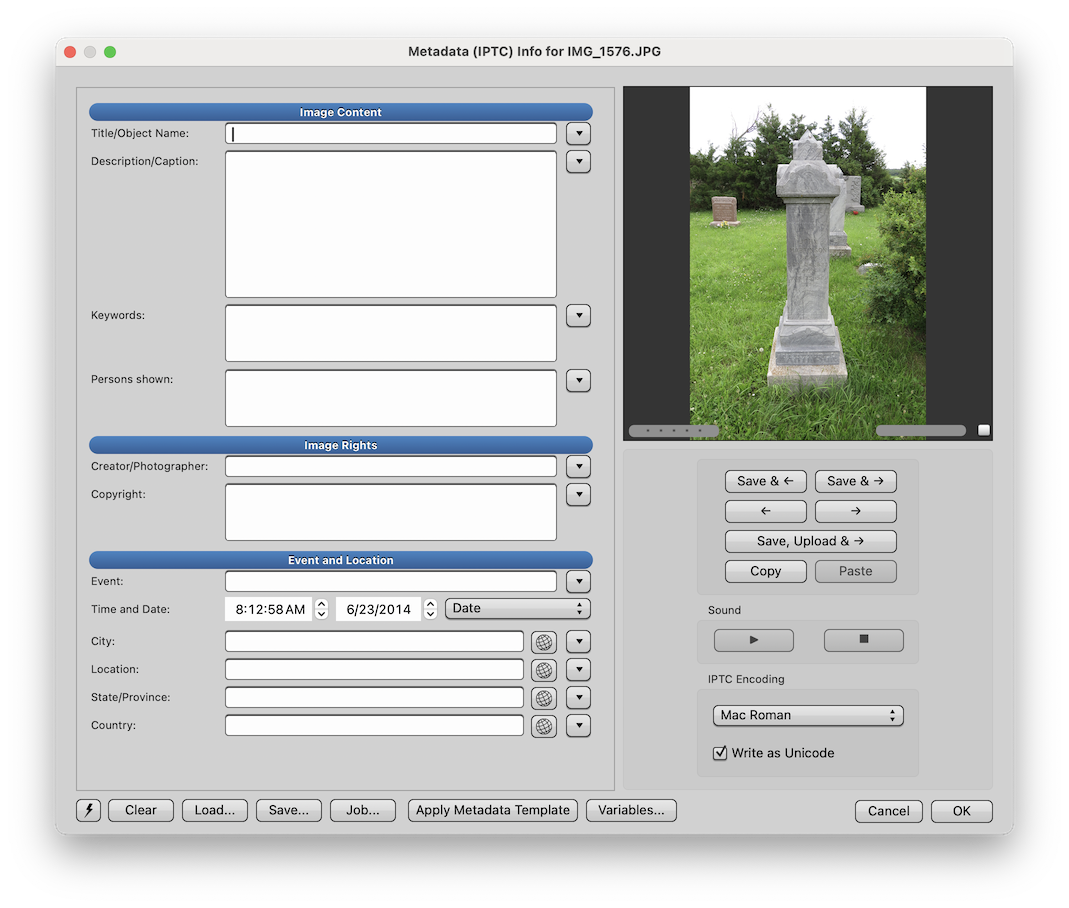The width and height of the screenshot is (1069, 908).
Task: Click into the Description/Caption text field
Action: click(x=390, y=224)
